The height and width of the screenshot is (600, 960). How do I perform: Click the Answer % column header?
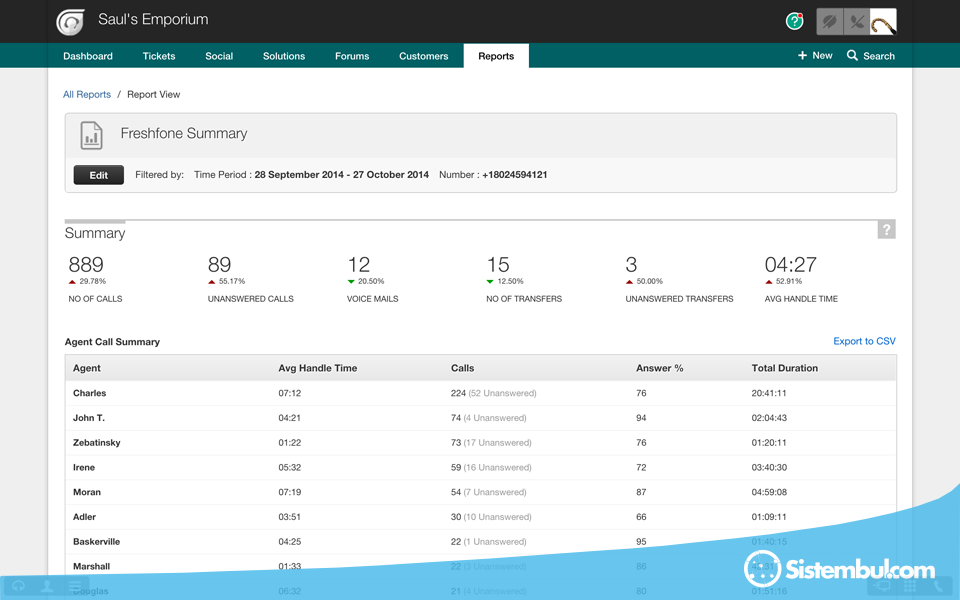659,368
